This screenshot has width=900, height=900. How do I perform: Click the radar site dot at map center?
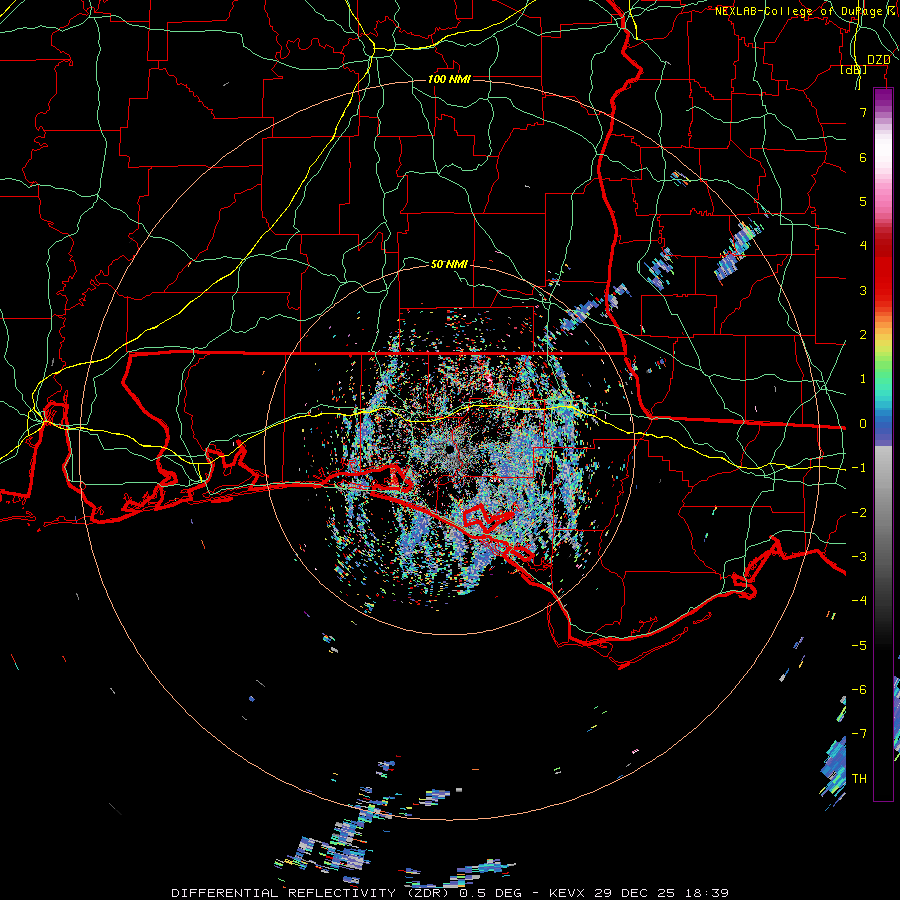449,449
